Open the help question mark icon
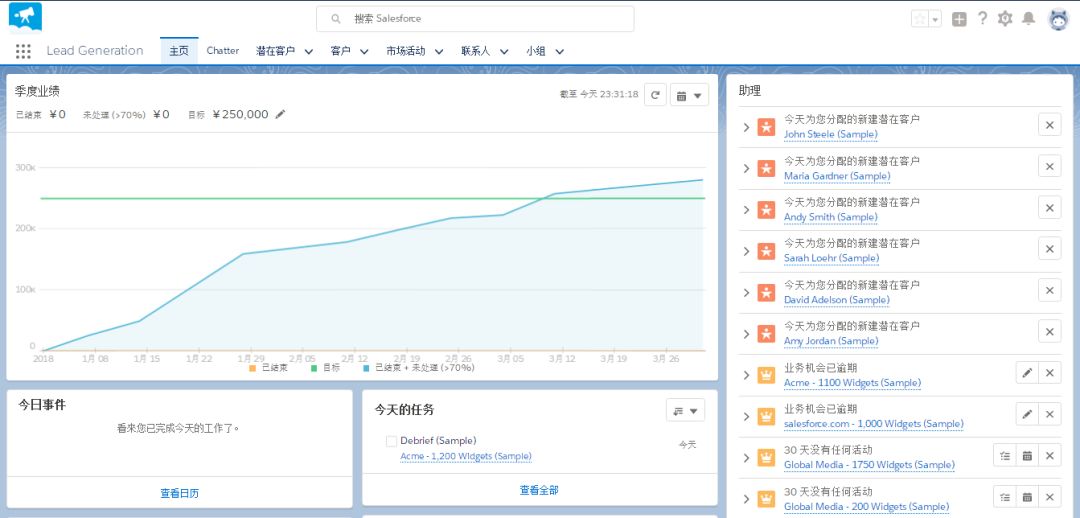 pyautogui.click(x=982, y=19)
